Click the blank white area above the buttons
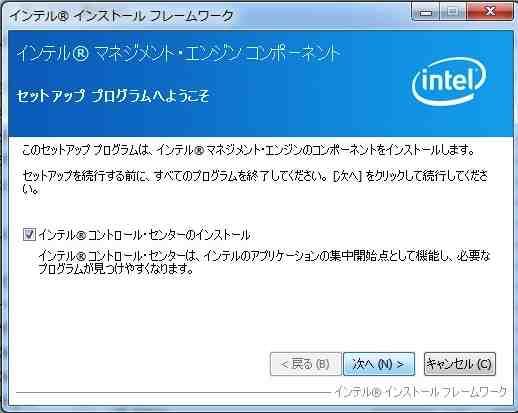 coord(260,313)
